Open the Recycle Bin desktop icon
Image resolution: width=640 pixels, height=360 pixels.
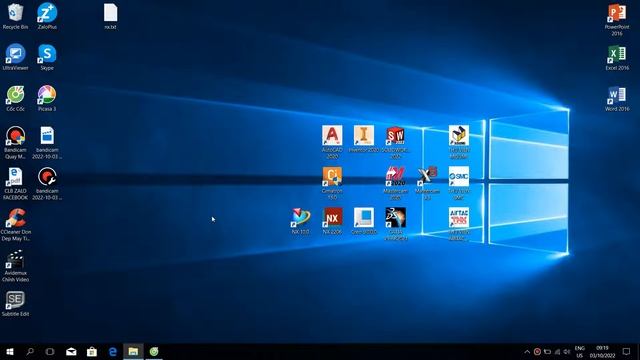tap(16, 16)
